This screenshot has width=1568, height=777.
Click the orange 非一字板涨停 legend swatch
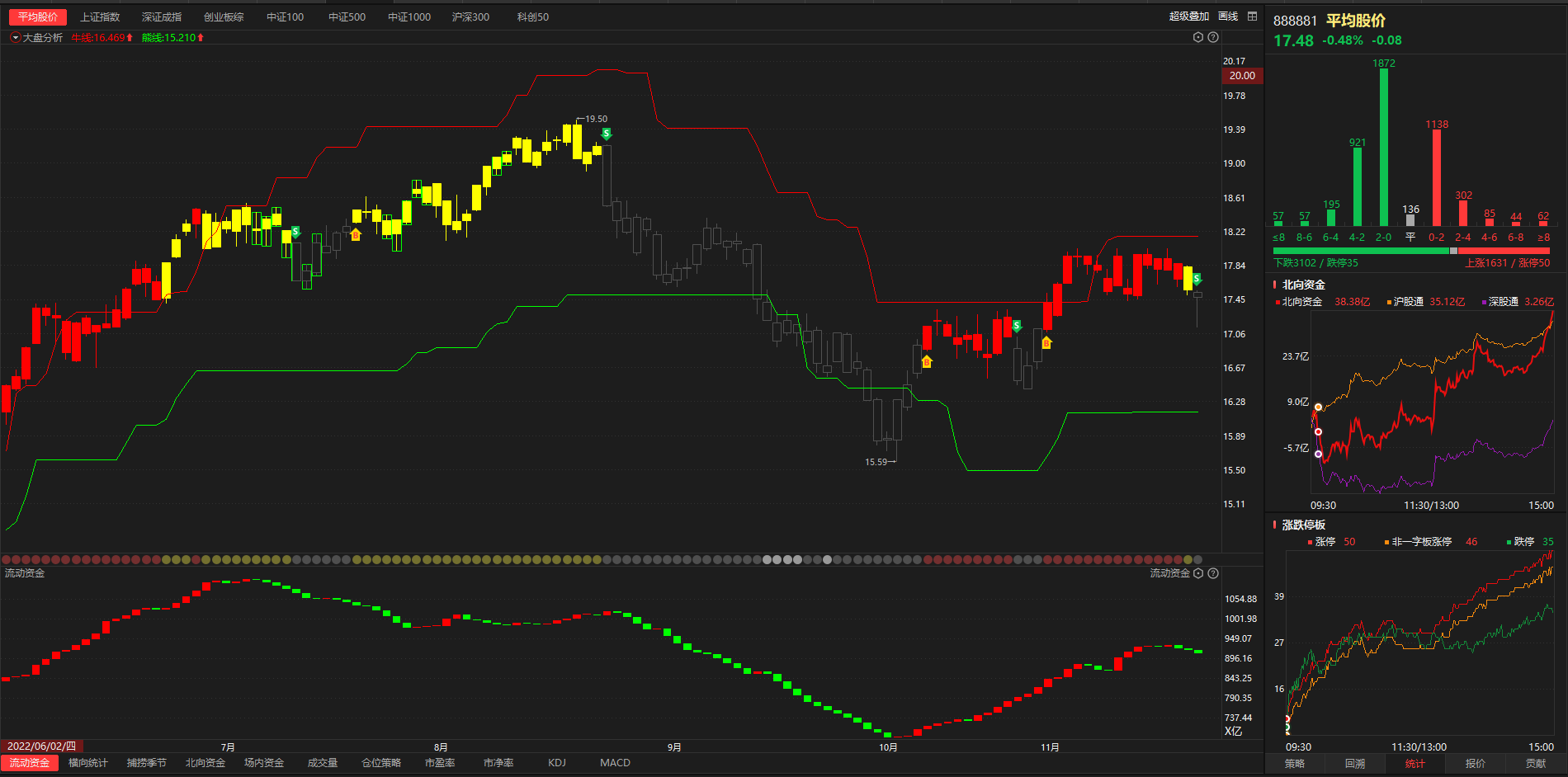tap(1386, 543)
